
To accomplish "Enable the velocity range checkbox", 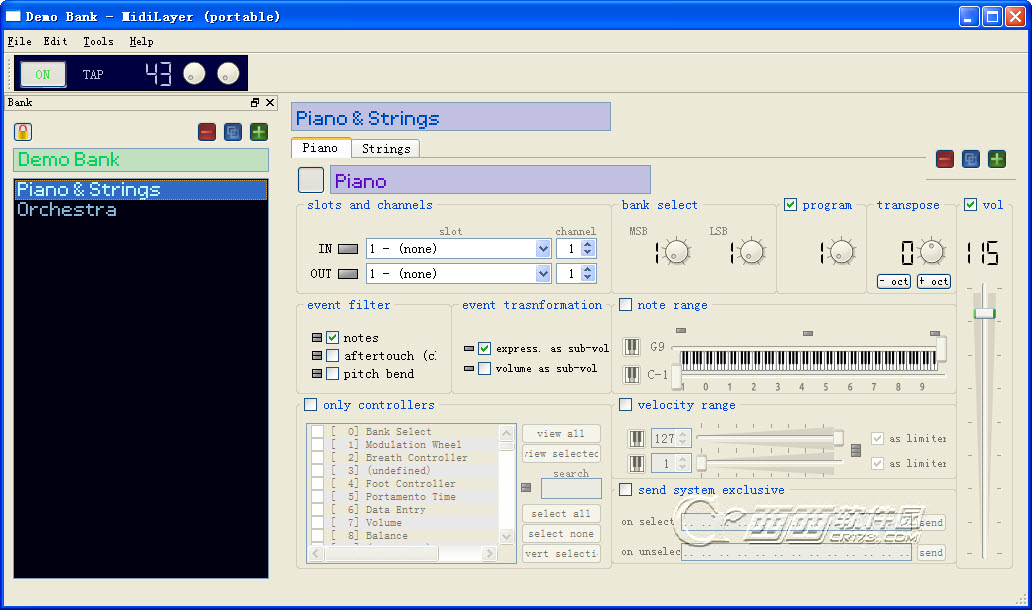I will (626, 405).
